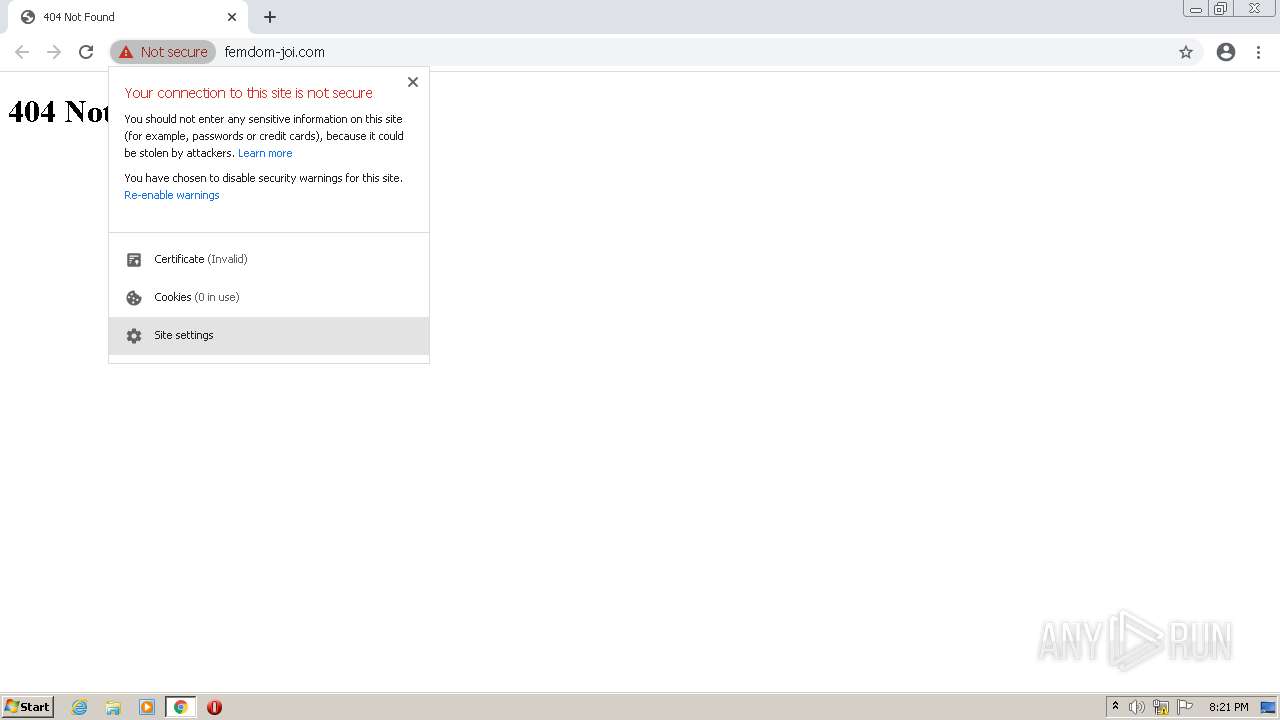This screenshot has width=1280, height=720.
Task: Open the volume speaker tray icon
Action: pos(1137,707)
